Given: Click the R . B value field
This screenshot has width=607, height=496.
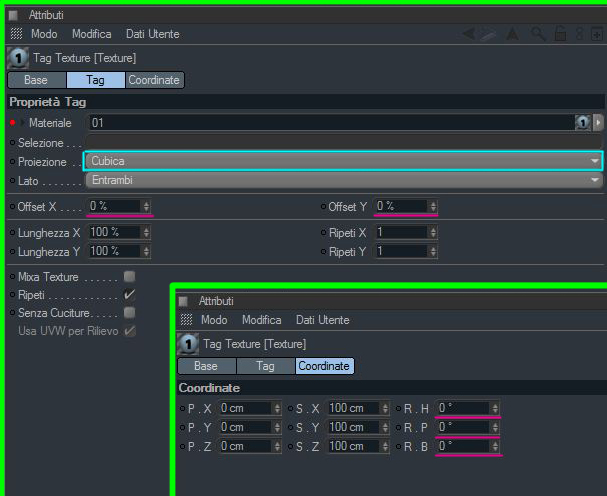Looking at the screenshot, I should (464, 446).
